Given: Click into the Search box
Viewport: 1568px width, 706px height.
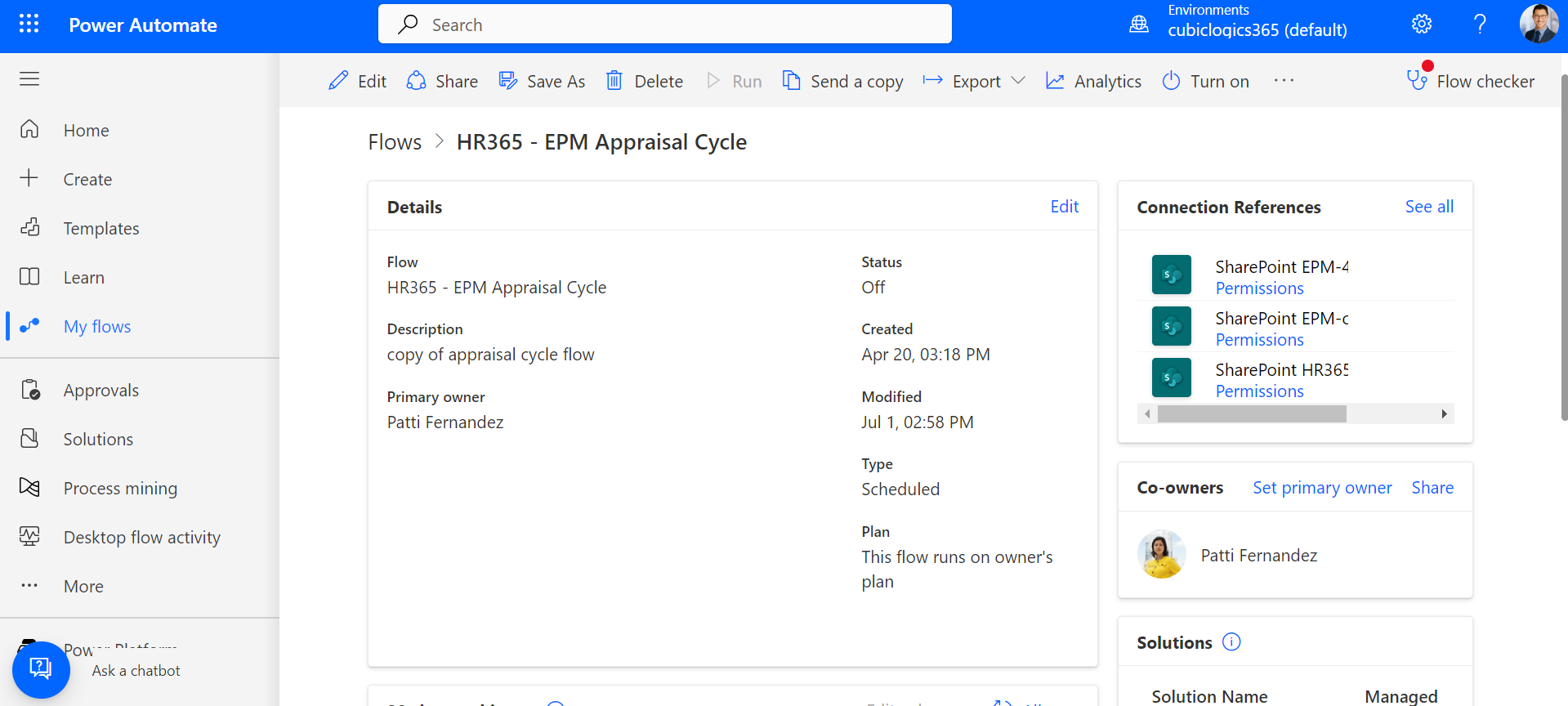Looking at the screenshot, I should pos(664,25).
